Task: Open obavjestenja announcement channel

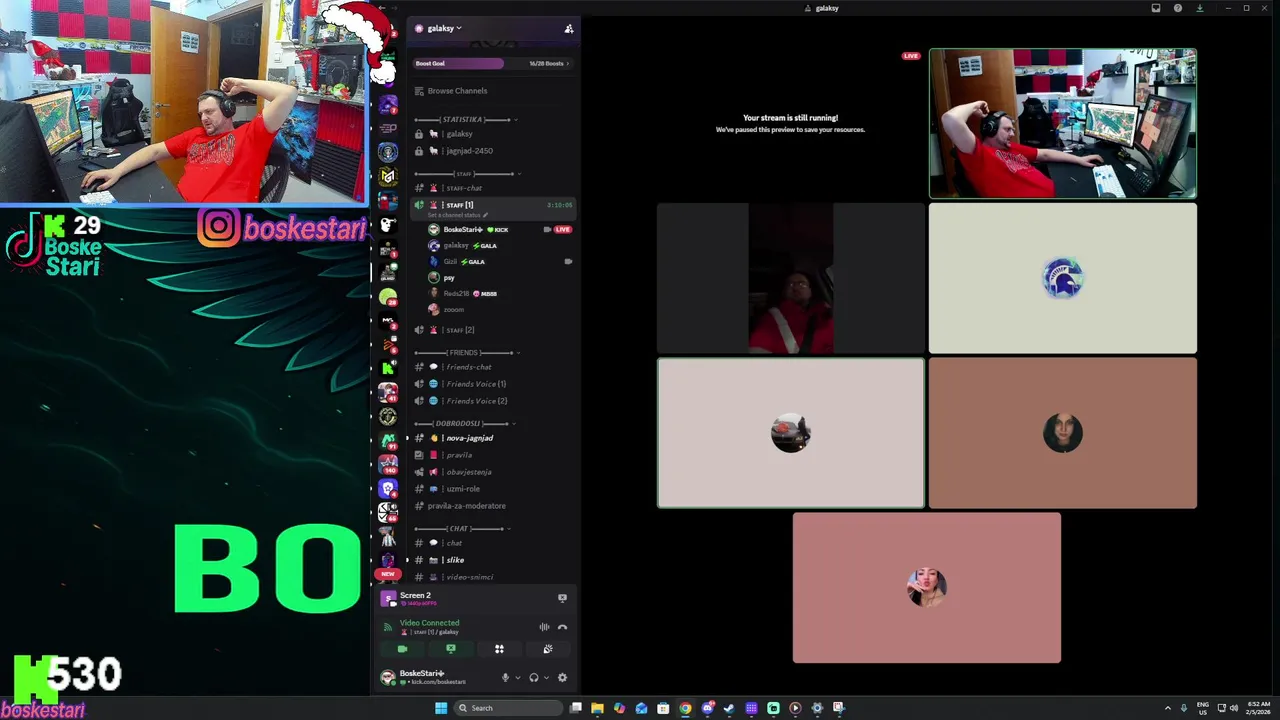Action: click(x=493, y=472)
